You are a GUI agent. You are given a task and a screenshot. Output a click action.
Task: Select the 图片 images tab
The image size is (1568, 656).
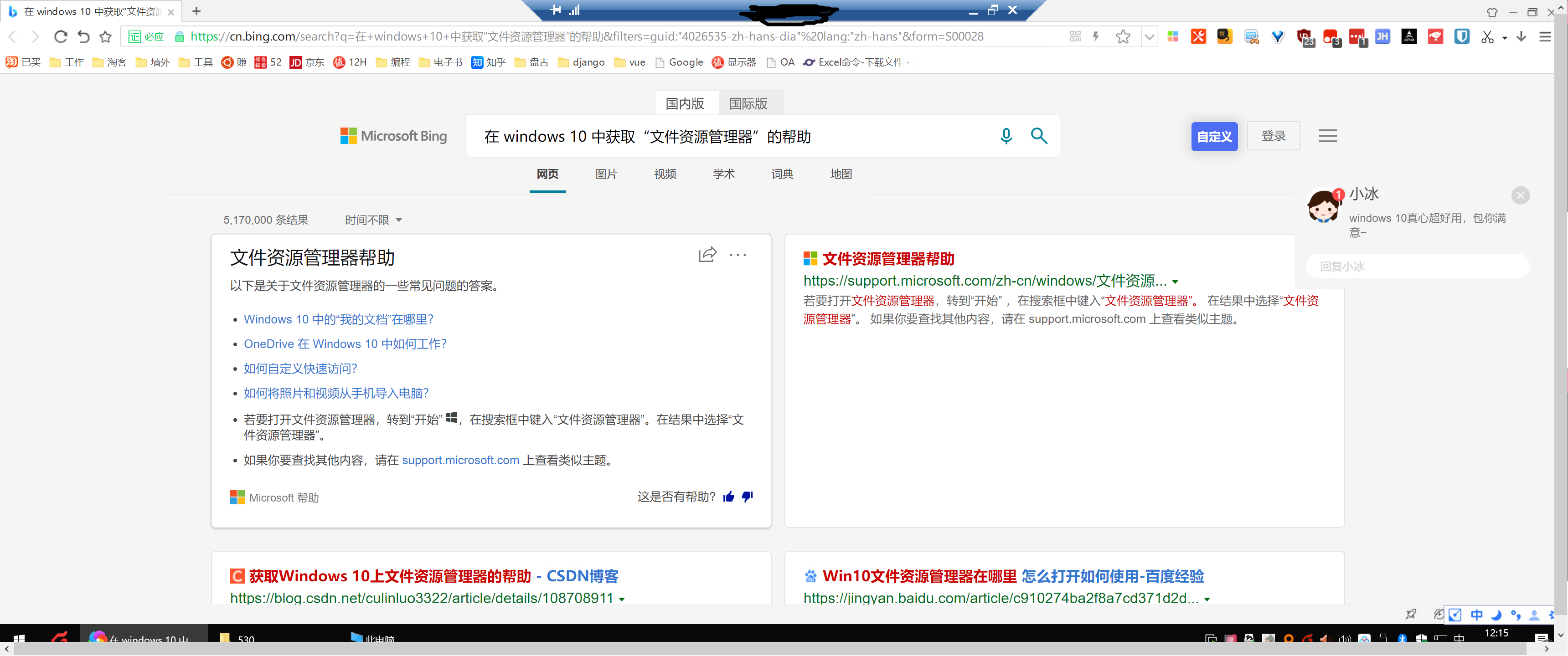pos(606,174)
